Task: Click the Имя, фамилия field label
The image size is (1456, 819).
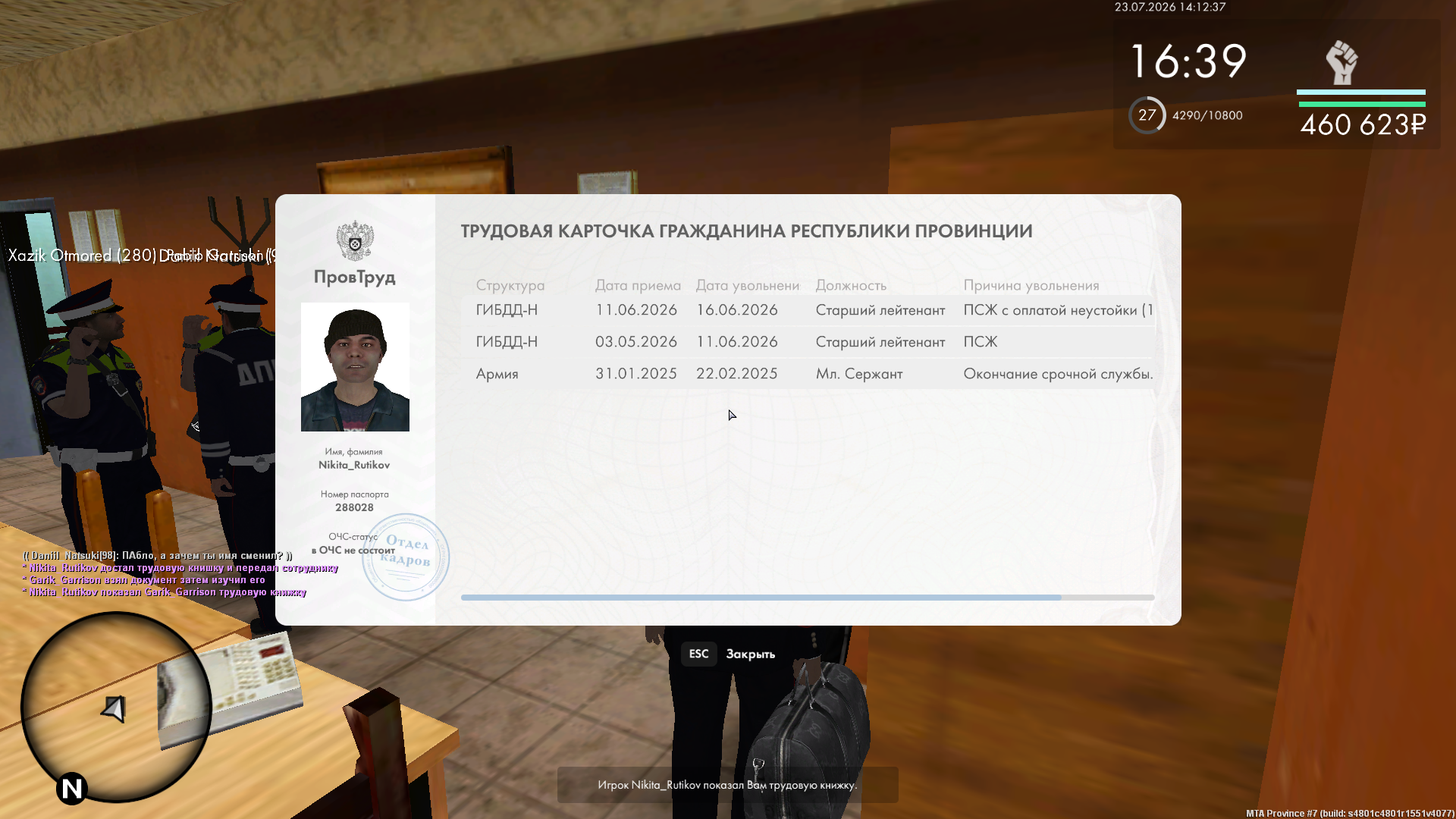Action: coord(353,452)
